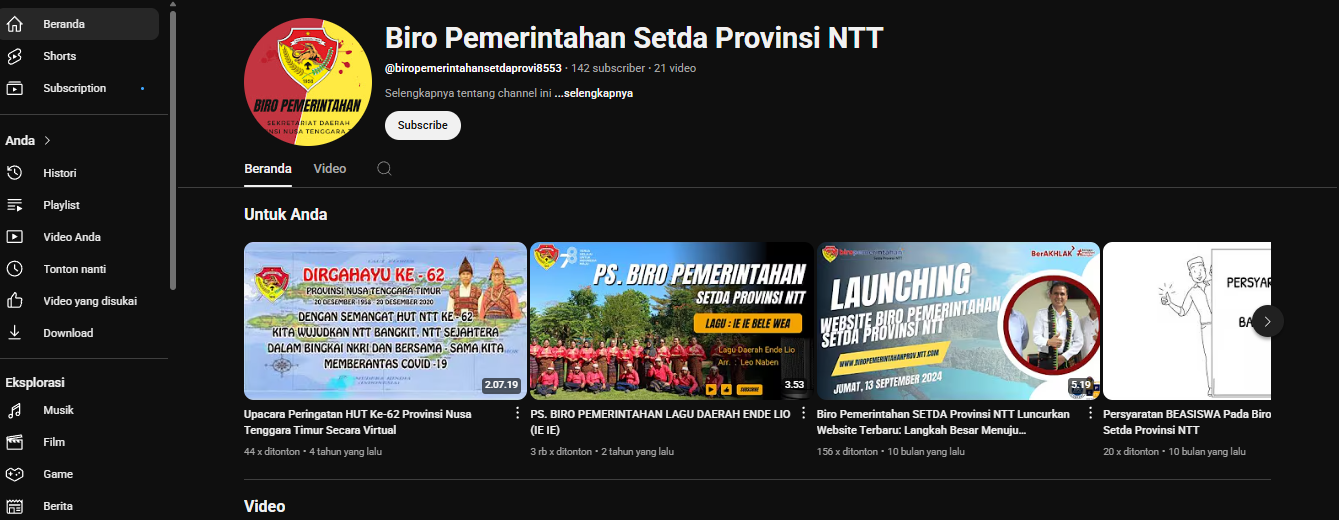The image size is (1339, 520).
Task: Expand channel description via ...selengkapnya
Action: [x=594, y=93]
